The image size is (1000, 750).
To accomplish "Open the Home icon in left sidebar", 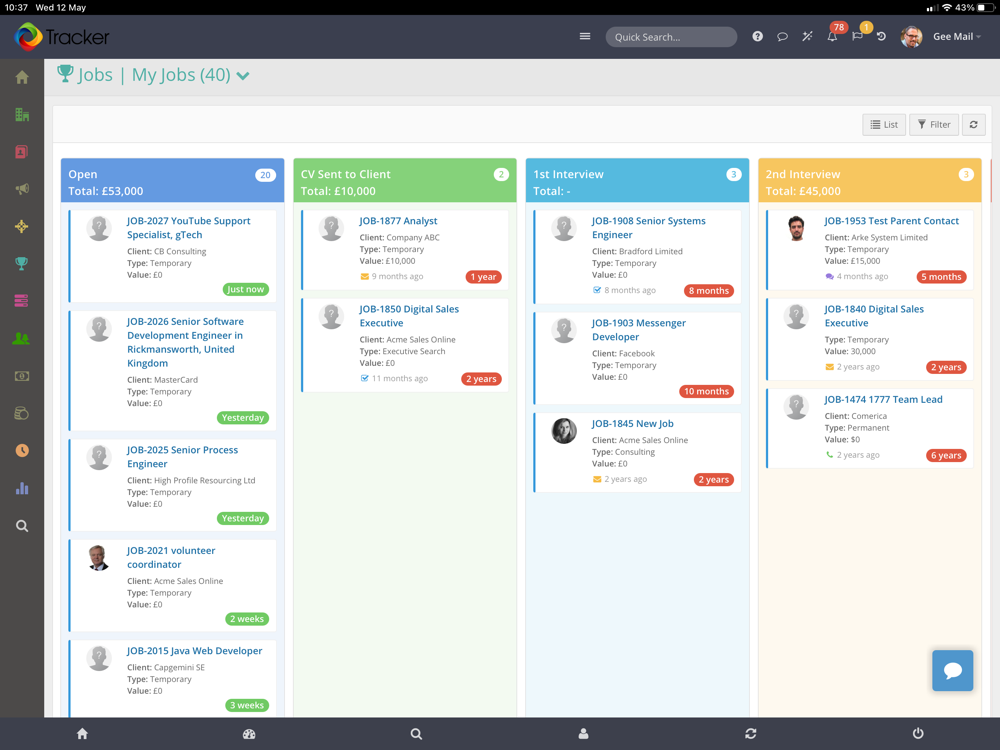I will point(22,77).
